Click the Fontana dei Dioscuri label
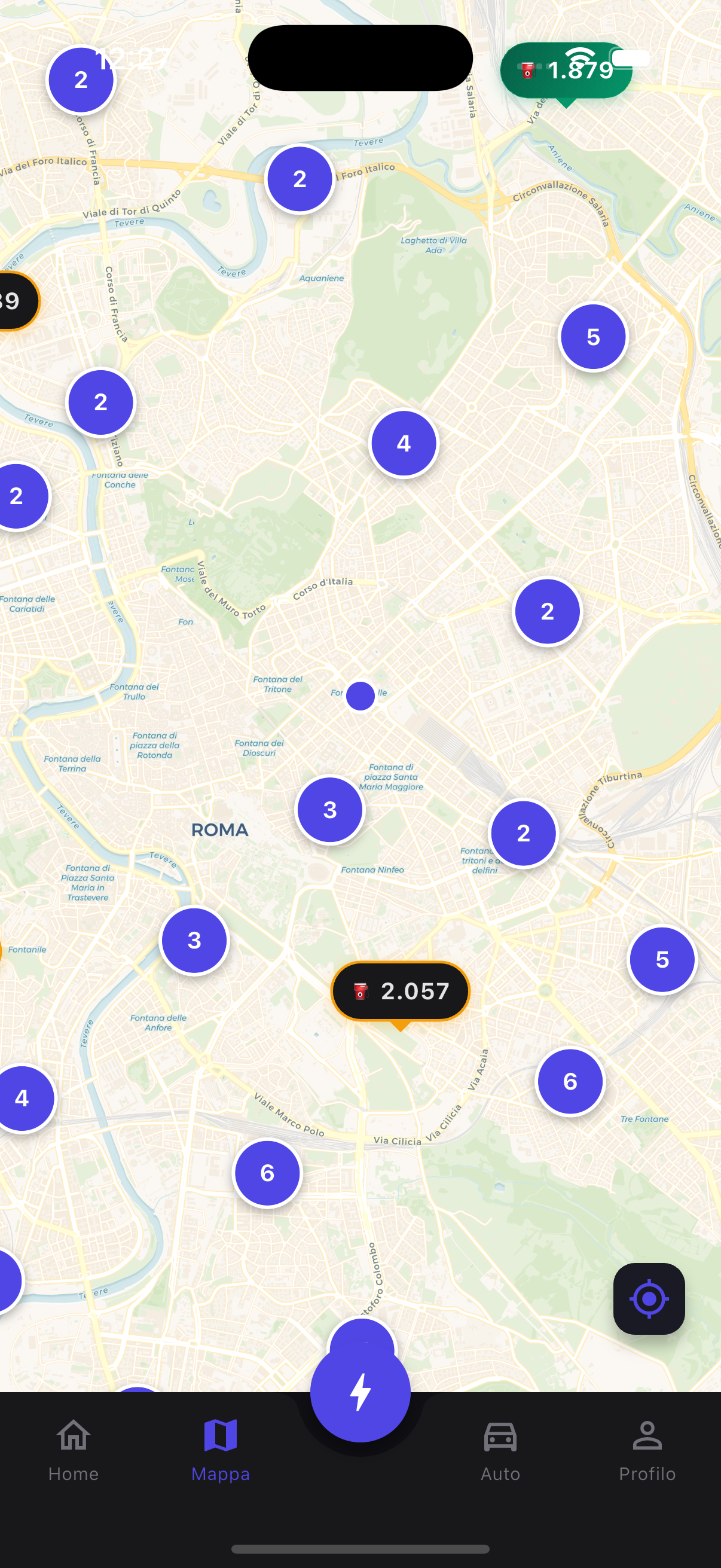 point(259,748)
